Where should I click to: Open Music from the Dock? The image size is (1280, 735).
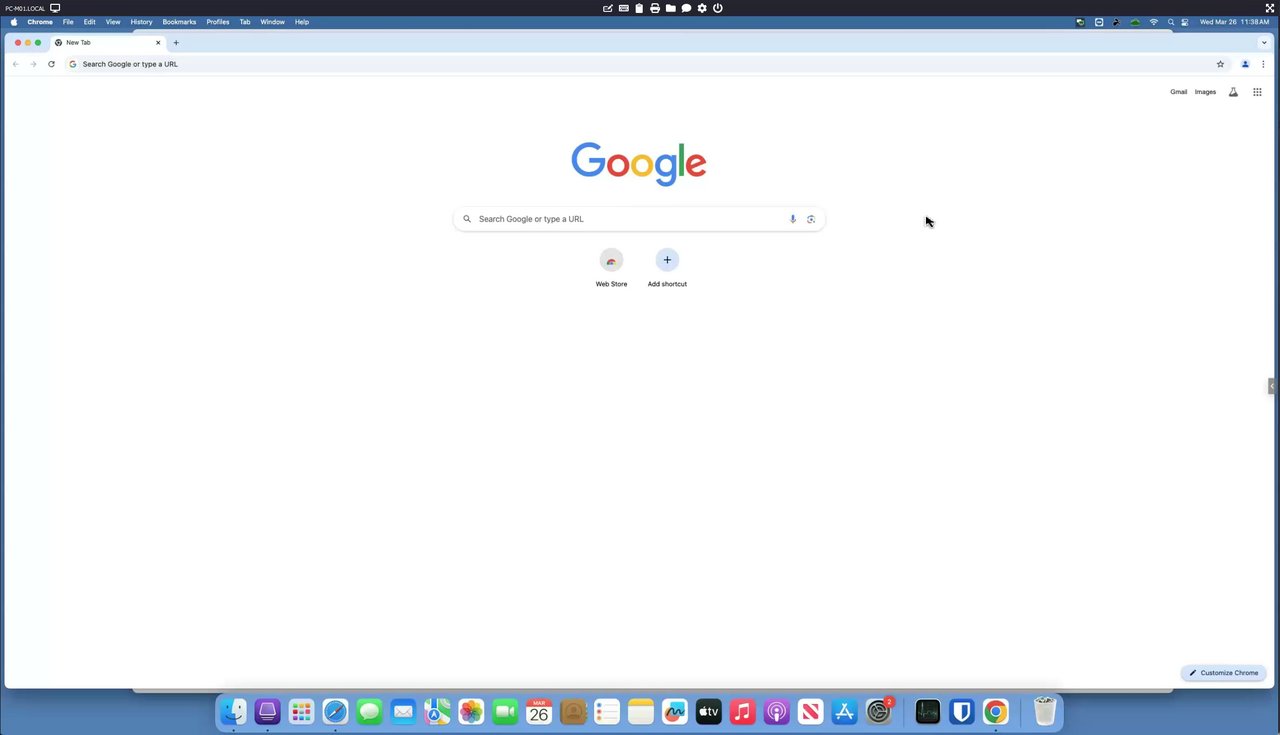(742, 712)
